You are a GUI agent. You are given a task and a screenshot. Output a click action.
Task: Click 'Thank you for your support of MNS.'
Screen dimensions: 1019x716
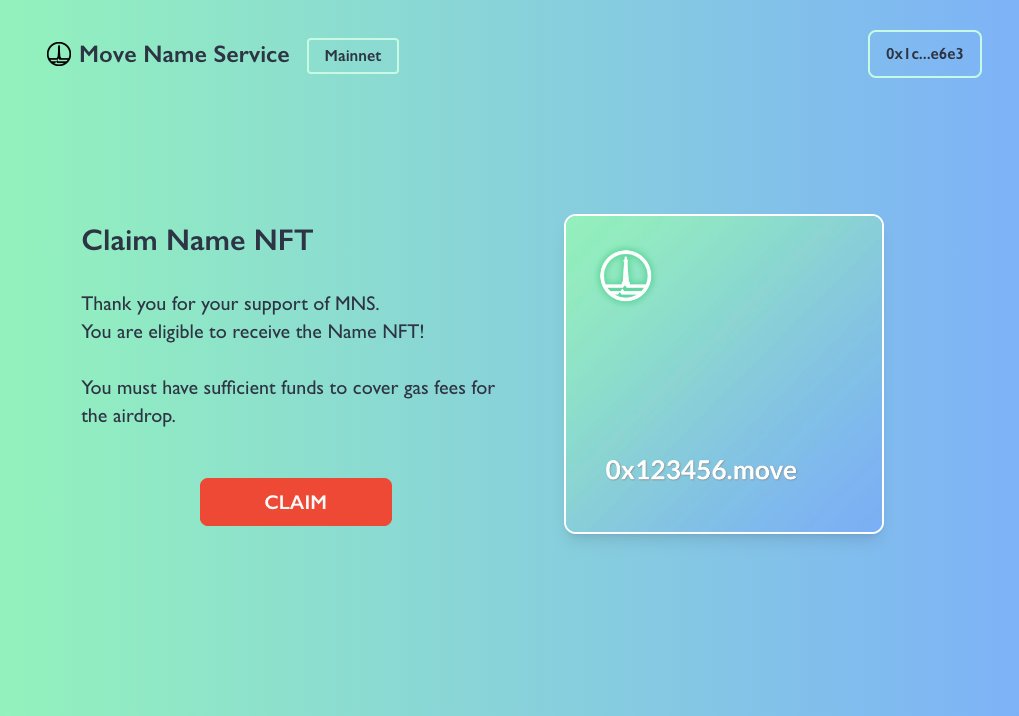coord(230,304)
